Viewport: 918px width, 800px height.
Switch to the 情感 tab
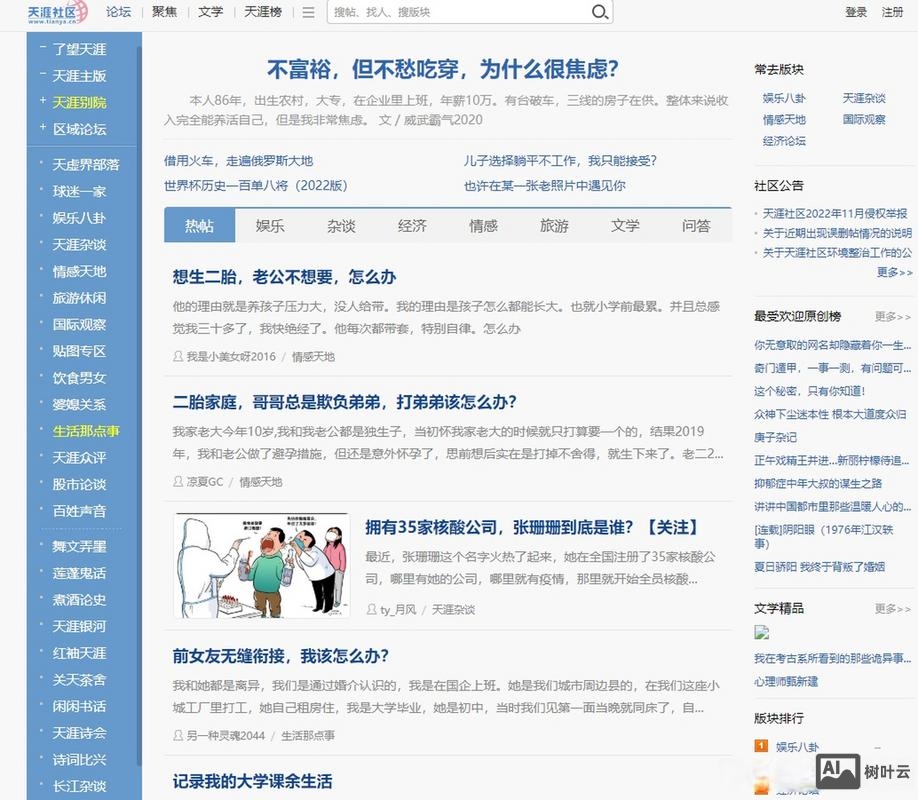483,226
